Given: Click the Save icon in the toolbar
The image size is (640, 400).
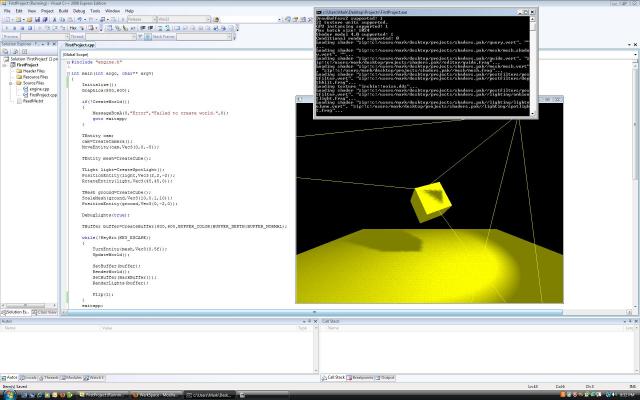Looking at the screenshot, I should click(39, 19).
